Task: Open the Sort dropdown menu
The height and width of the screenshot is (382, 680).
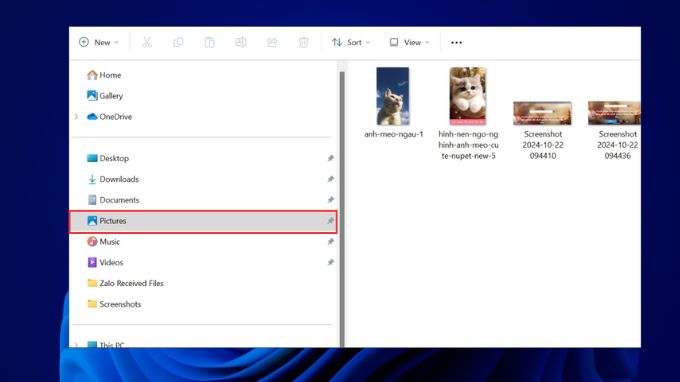Action: [x=351, y=42]
